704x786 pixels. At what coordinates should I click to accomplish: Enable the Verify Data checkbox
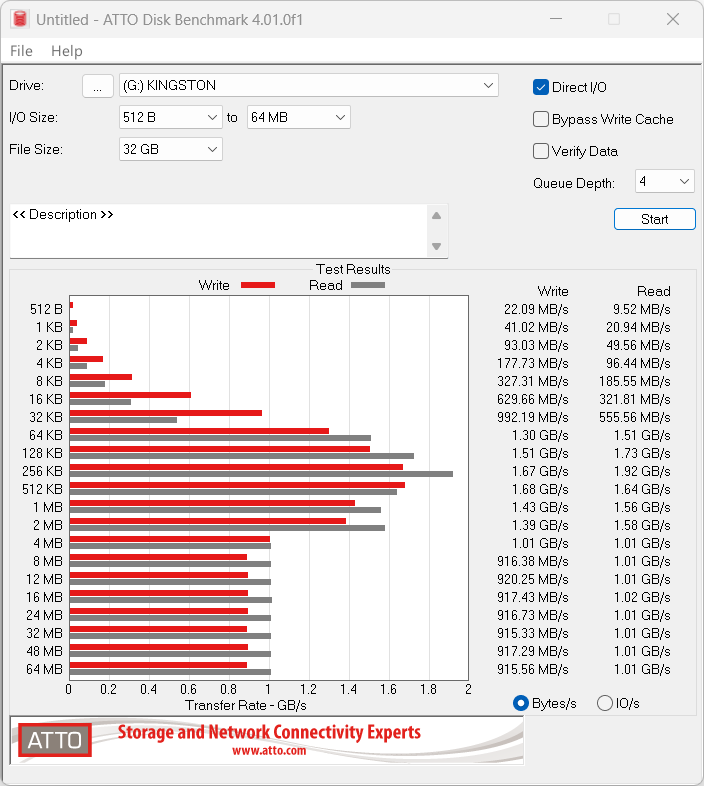541,151
